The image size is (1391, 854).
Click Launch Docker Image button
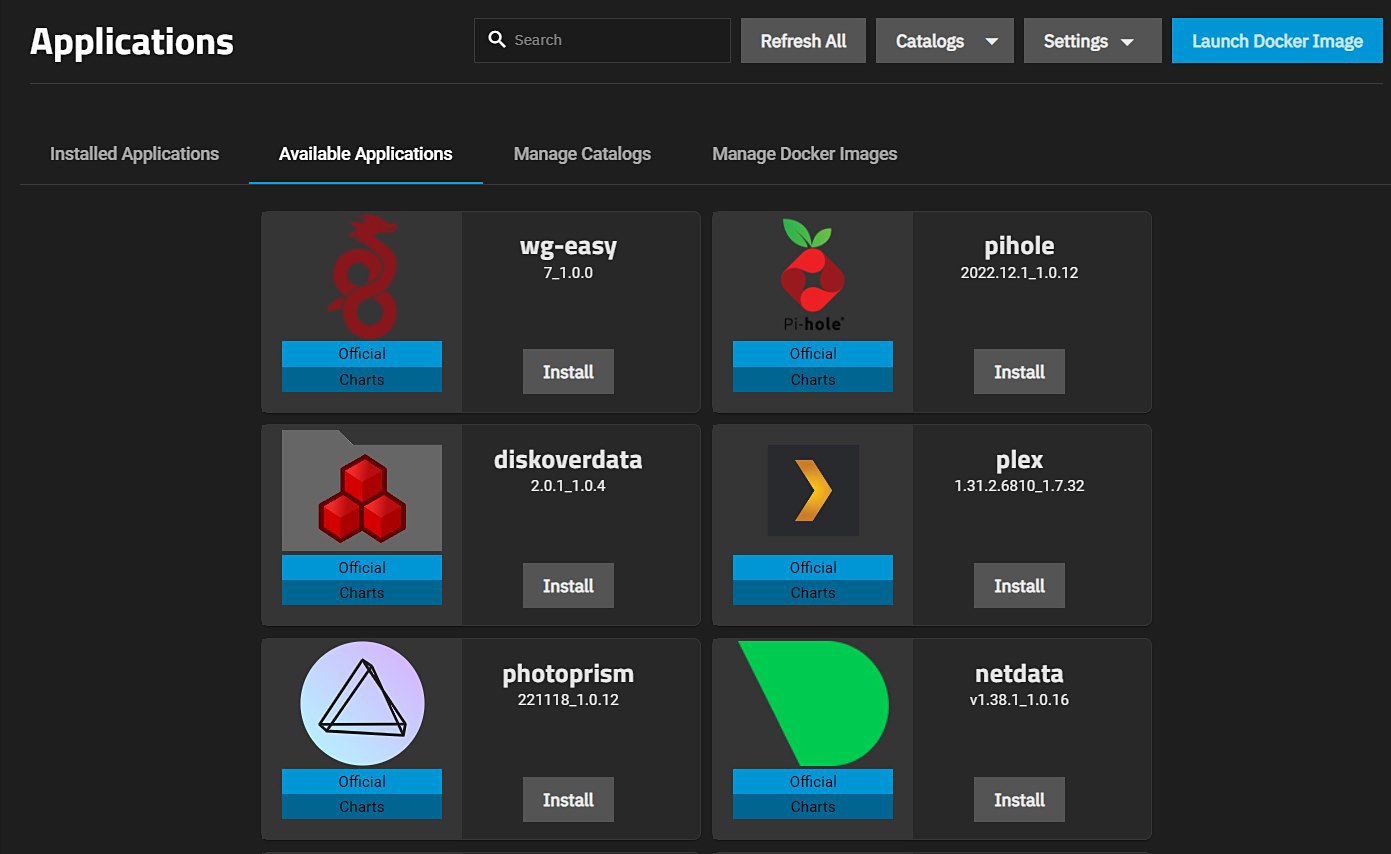click(1277, 41)
